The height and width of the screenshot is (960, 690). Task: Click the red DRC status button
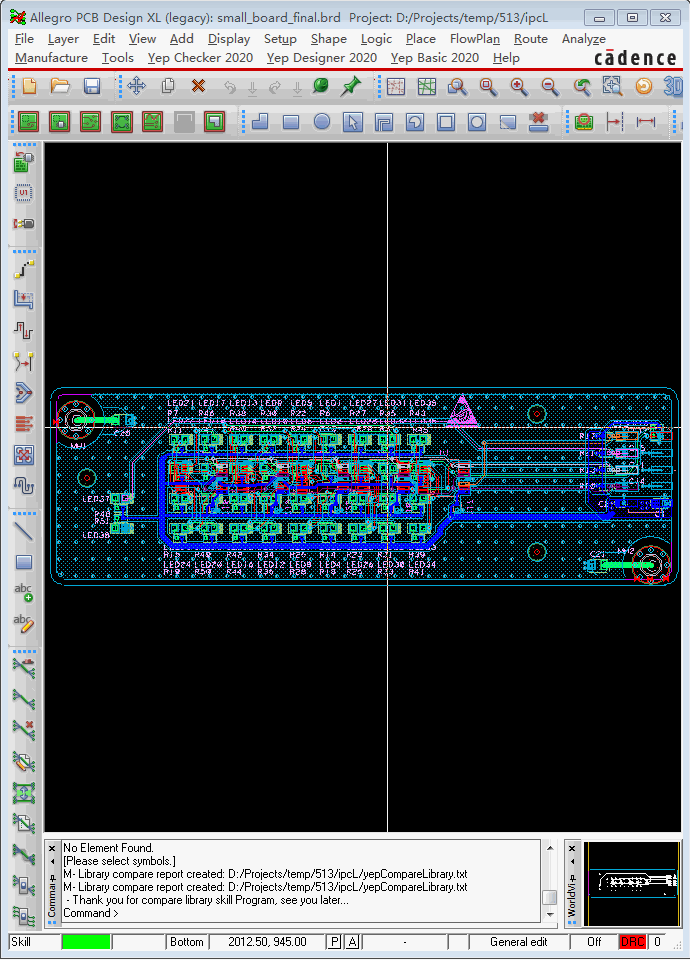[x=632, y=942]
